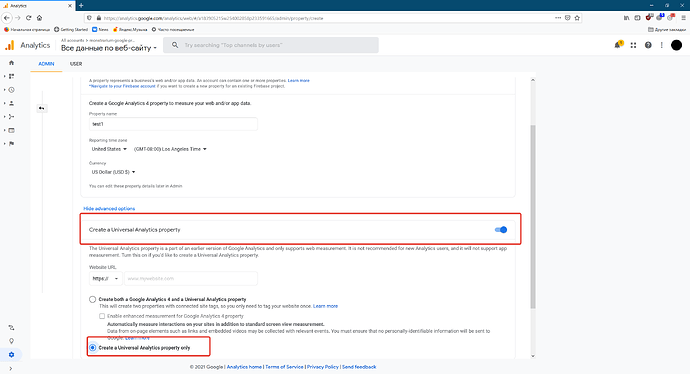Save page to Pocket
Screen dimensions: 690x374
click(568, 18)
